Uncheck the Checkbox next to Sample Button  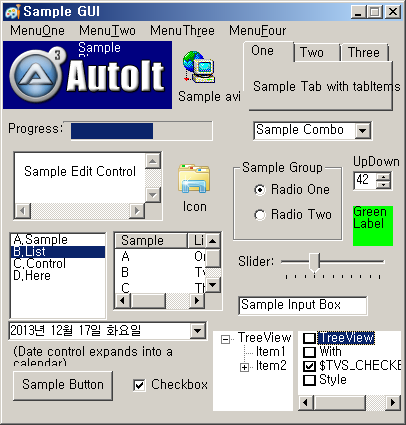click(139, 385)
